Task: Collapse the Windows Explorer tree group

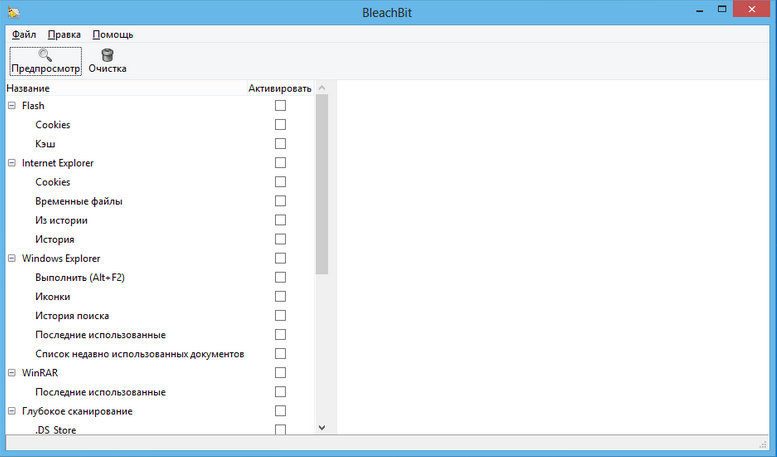Action: click(x=12, y=258)
